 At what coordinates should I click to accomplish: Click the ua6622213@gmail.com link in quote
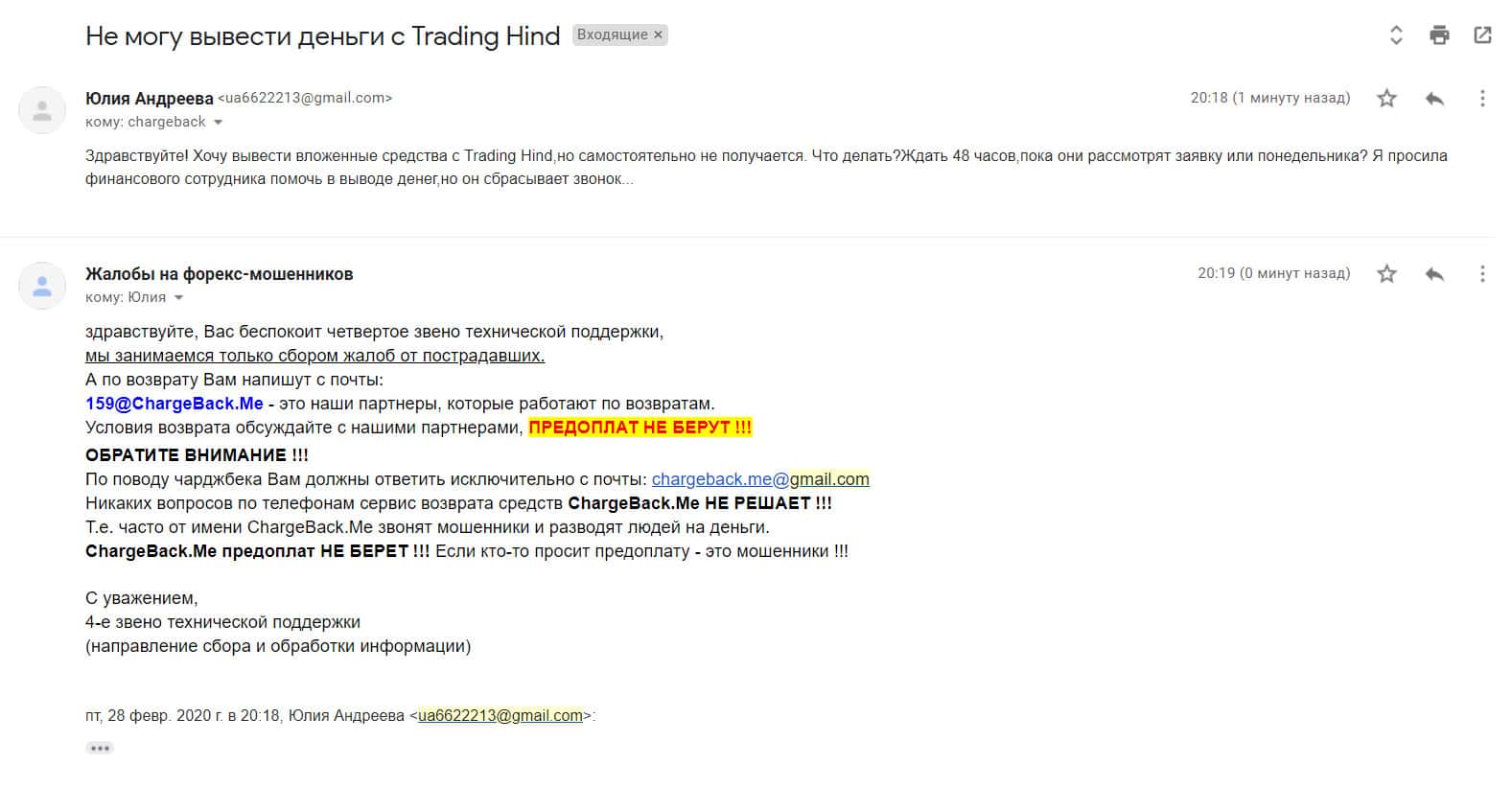click(x=500, y=715)
